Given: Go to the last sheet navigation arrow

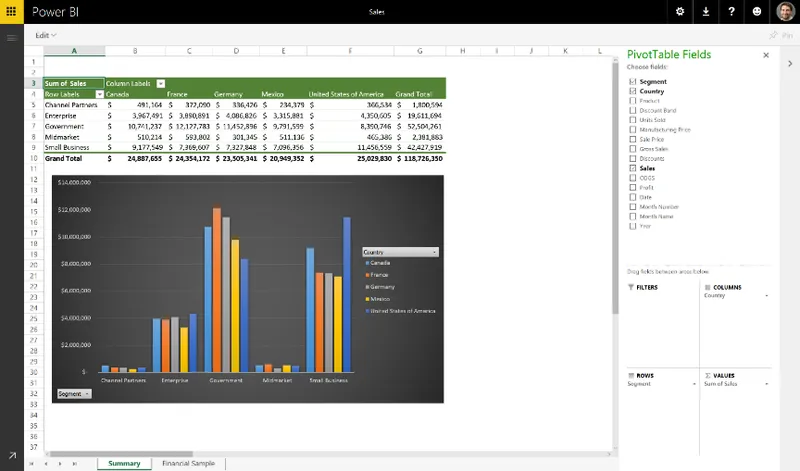Looking at the screenshot, I should (x=74, y=464).
